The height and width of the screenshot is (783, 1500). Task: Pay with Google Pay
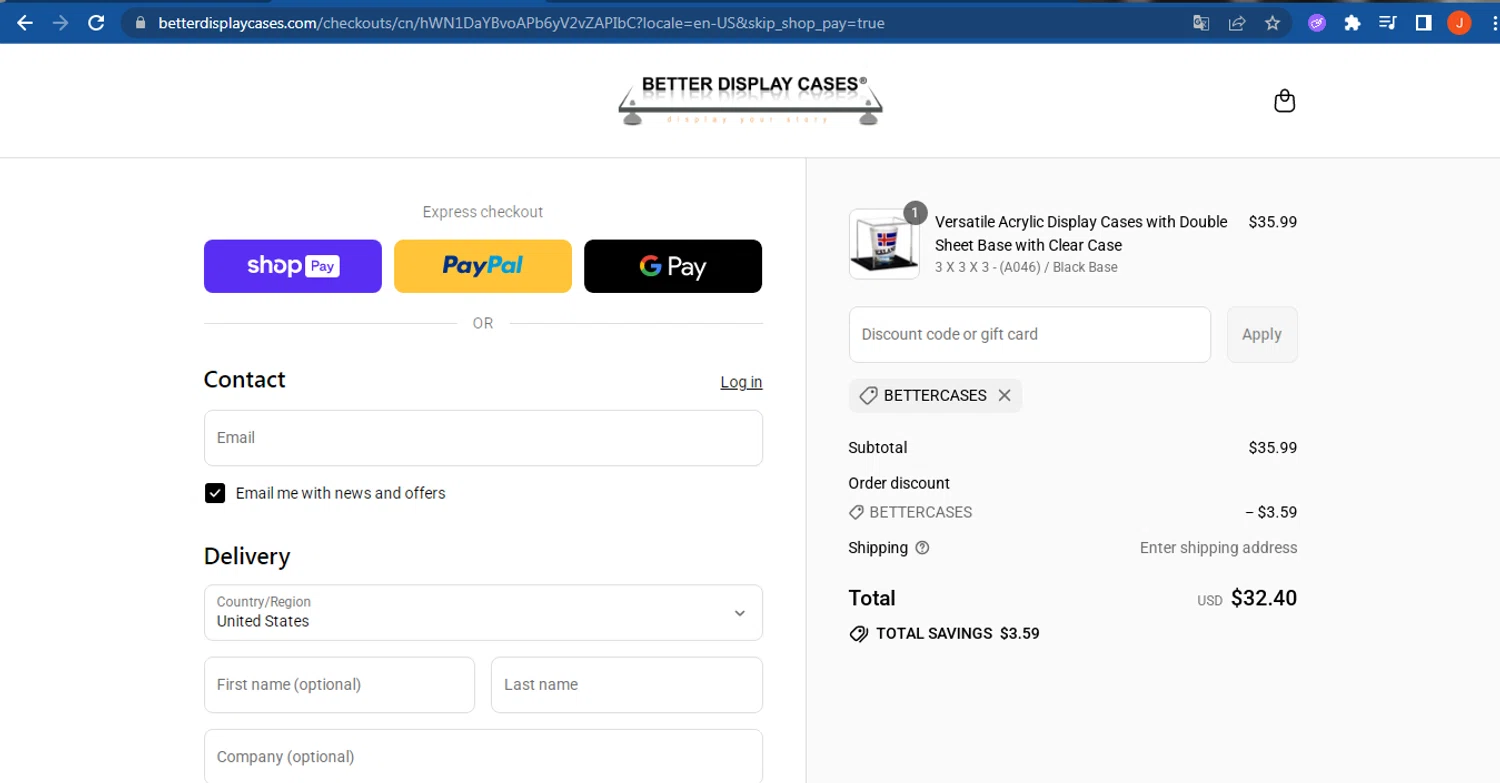click(x=673, y=266)
